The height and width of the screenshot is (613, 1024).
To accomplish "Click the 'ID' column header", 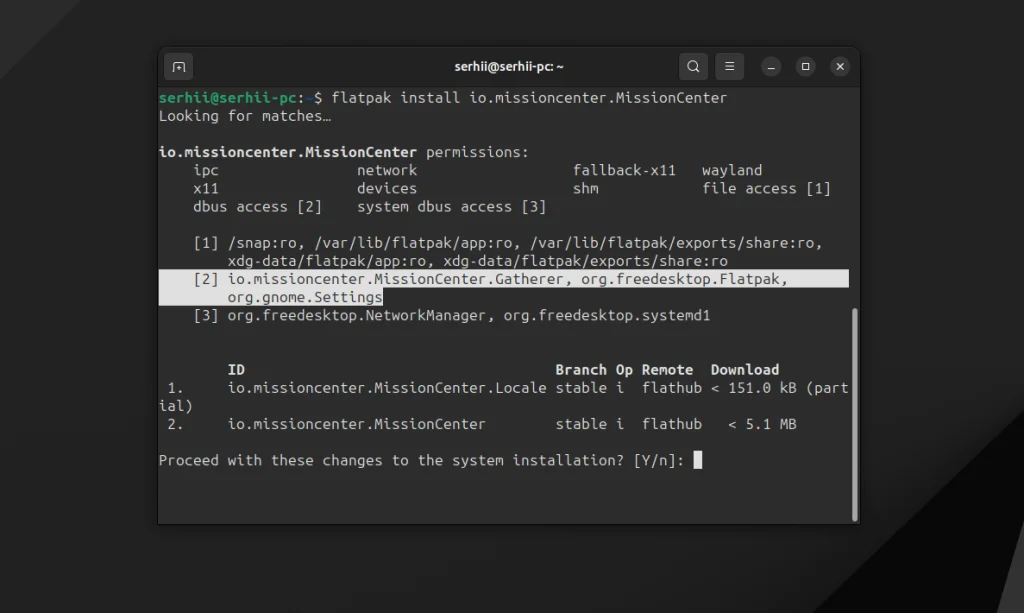I will pos(236,370).
